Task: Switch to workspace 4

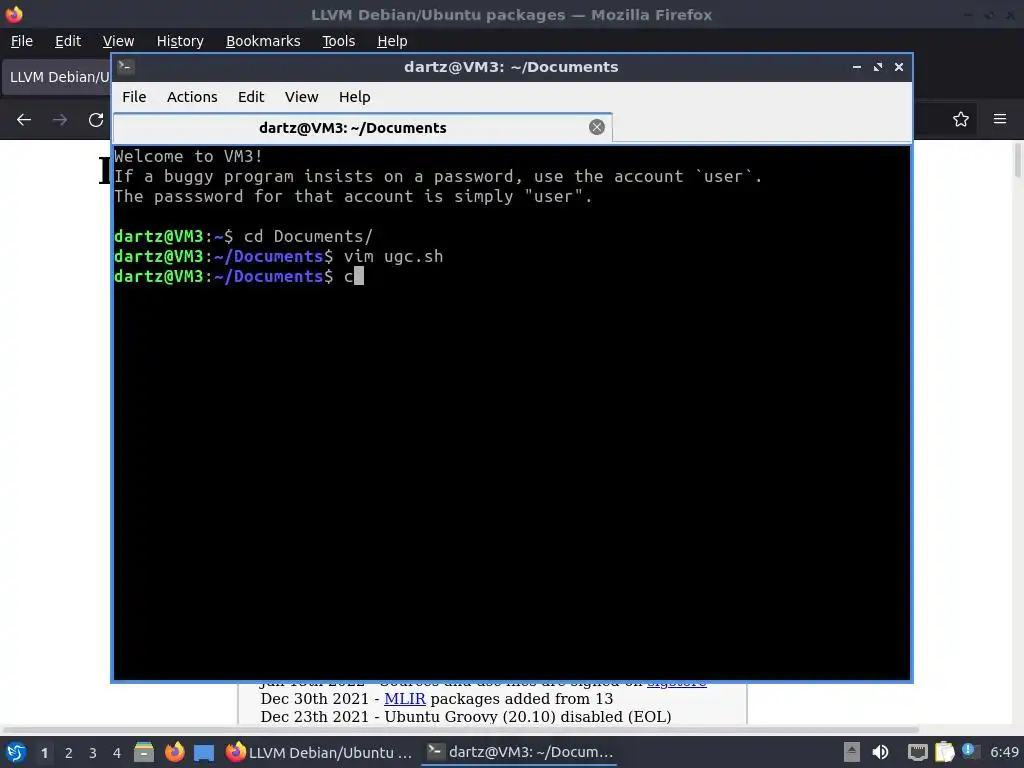Action: click(x=117, y=753)
